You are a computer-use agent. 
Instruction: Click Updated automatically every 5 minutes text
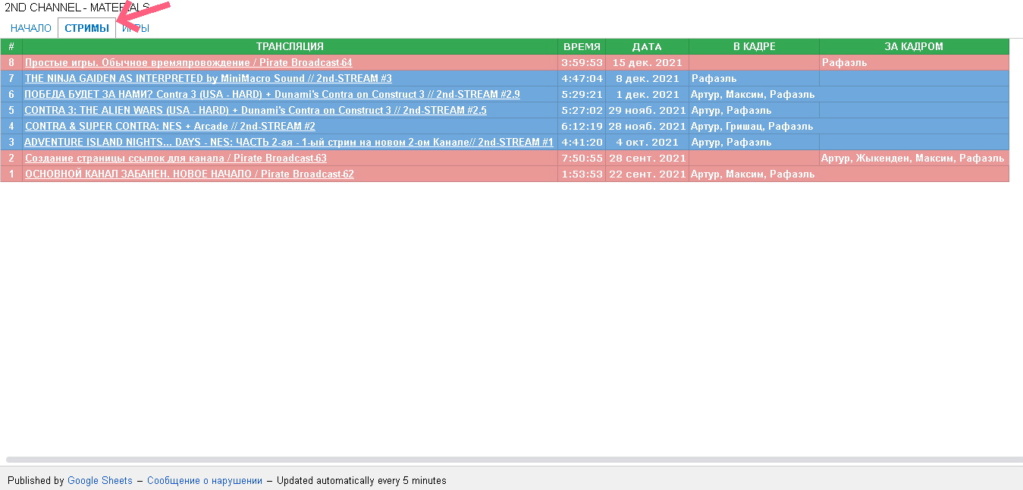click(361, 480)
